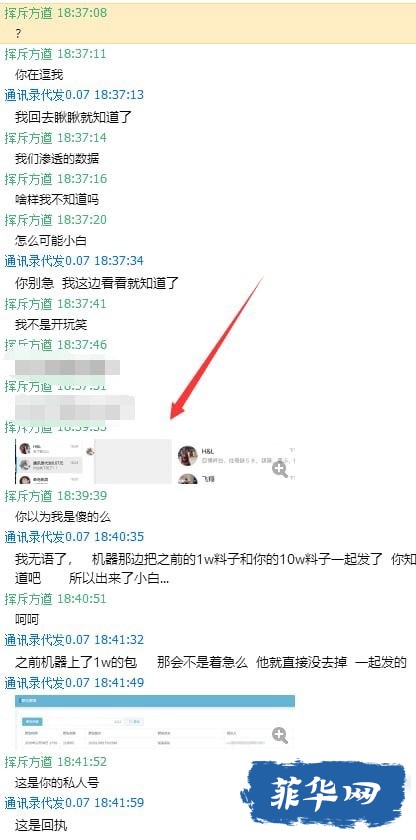Open the chat-list screenshot thumbnail sent at 18:39
Viewport: 416px width, 840px height.
point(155,462)
